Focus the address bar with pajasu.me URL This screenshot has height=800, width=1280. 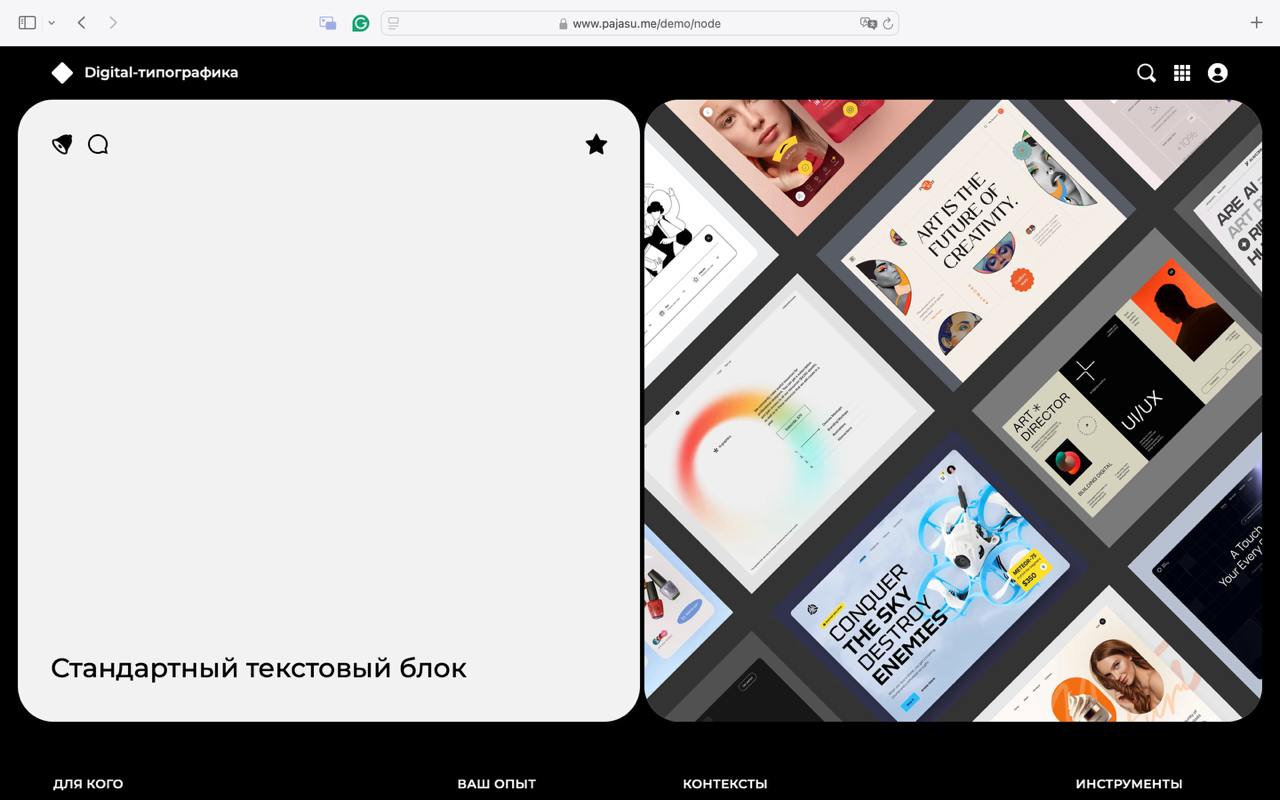coord(640,23)
